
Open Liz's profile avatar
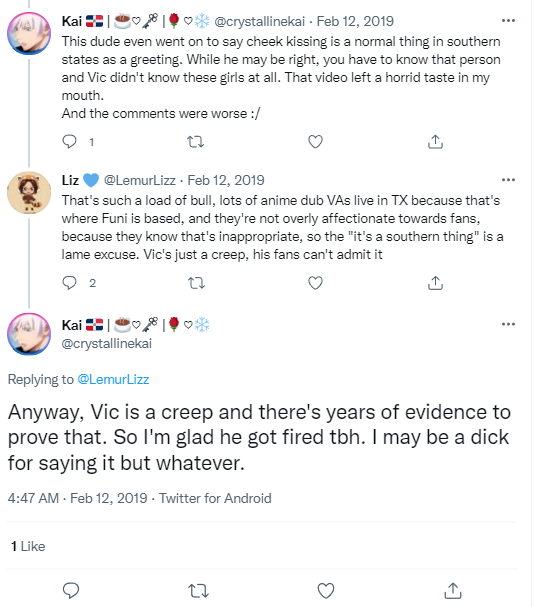click(x=29, y=193)
